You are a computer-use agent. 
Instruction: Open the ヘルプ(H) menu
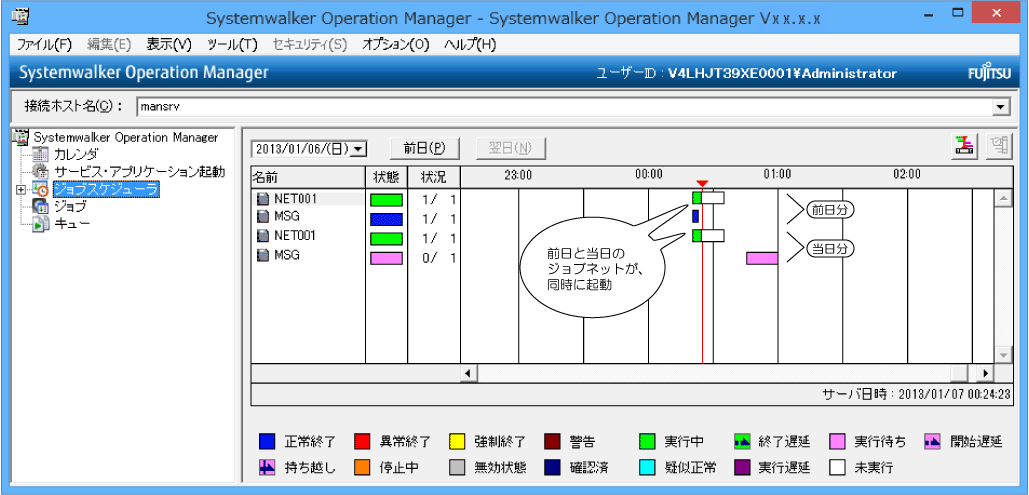(470, 45)
